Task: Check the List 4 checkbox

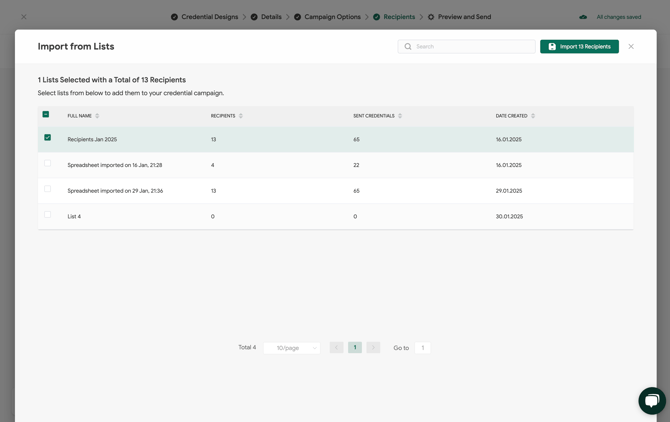Action: pyautogui.click(x=47, y=214)
